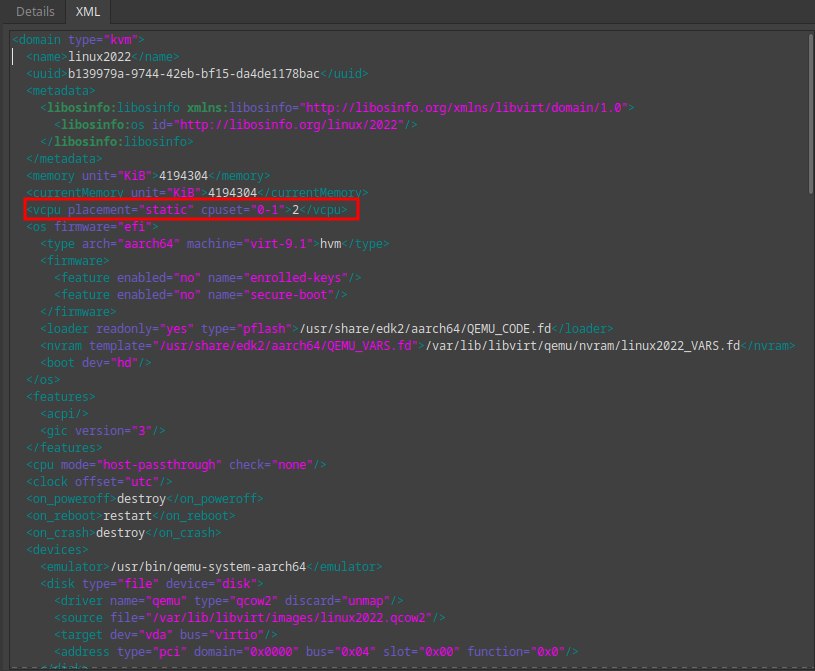Click the domain type="kvm" line

[x=78, y=40]
